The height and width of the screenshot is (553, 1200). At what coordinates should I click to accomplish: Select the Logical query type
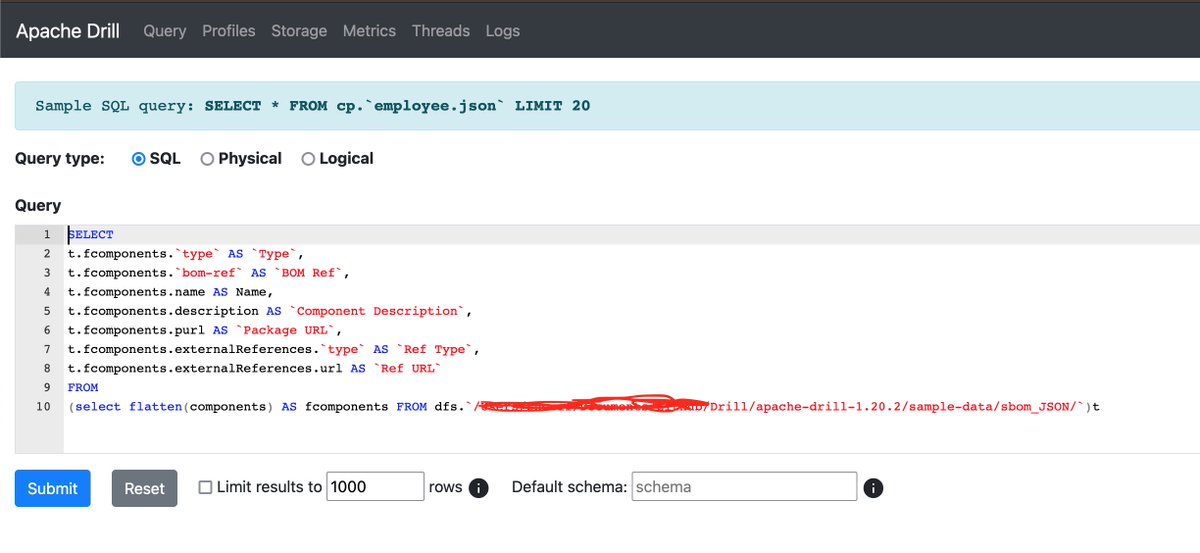[x=308, y=159]
